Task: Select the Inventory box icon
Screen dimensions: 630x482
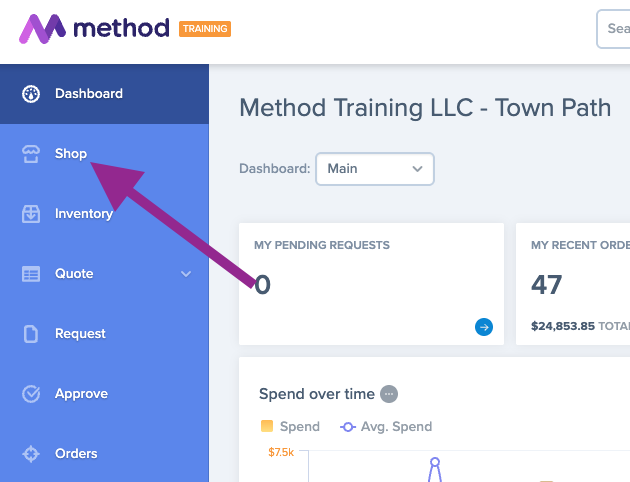Action: tap(31, 214)
